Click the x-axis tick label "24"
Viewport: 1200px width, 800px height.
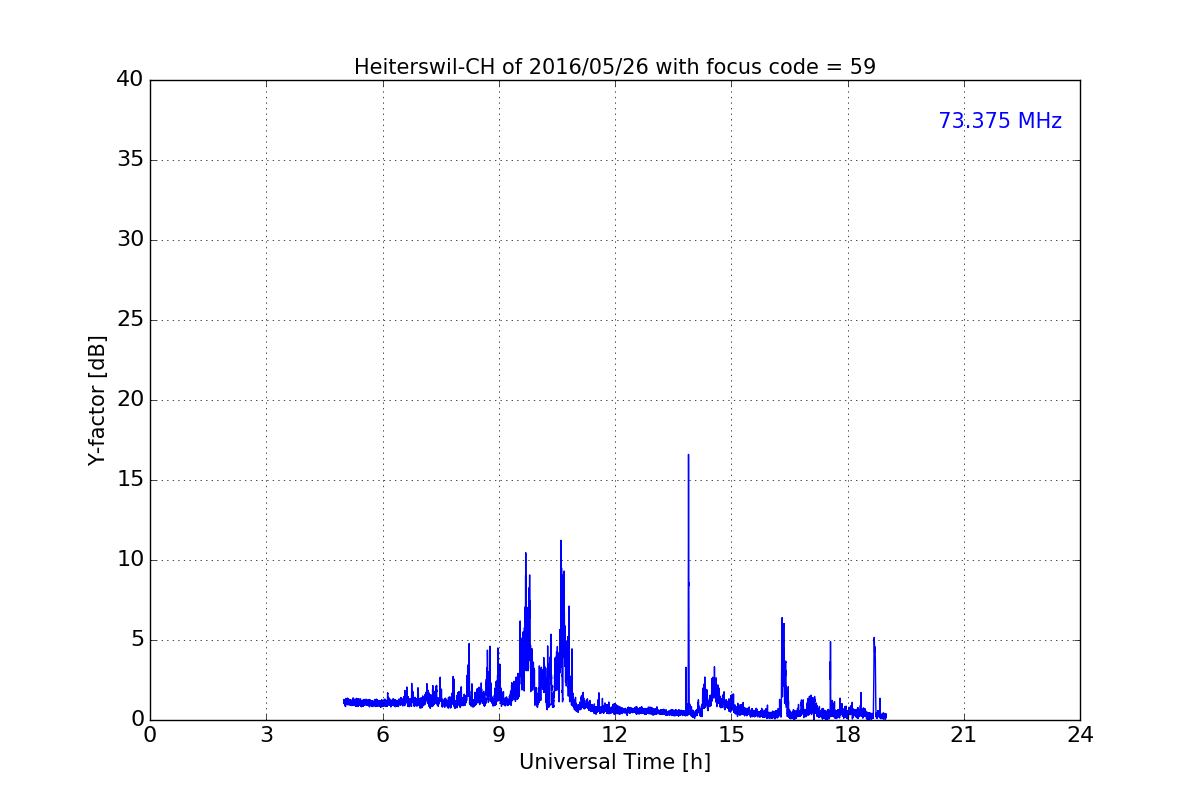pos(1080,735)
